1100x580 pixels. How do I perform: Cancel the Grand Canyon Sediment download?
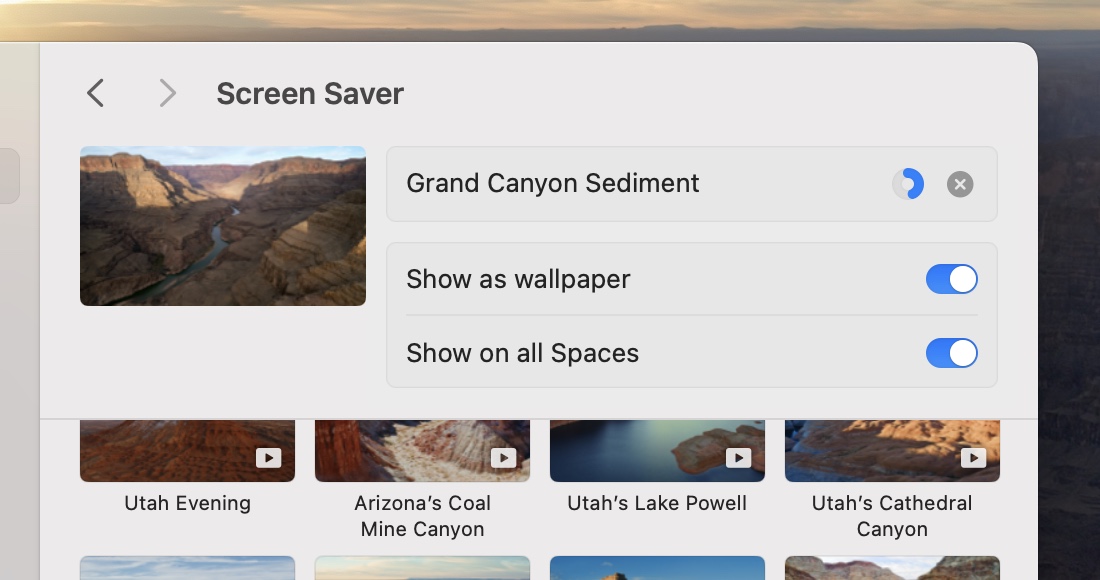coord(960,184)
